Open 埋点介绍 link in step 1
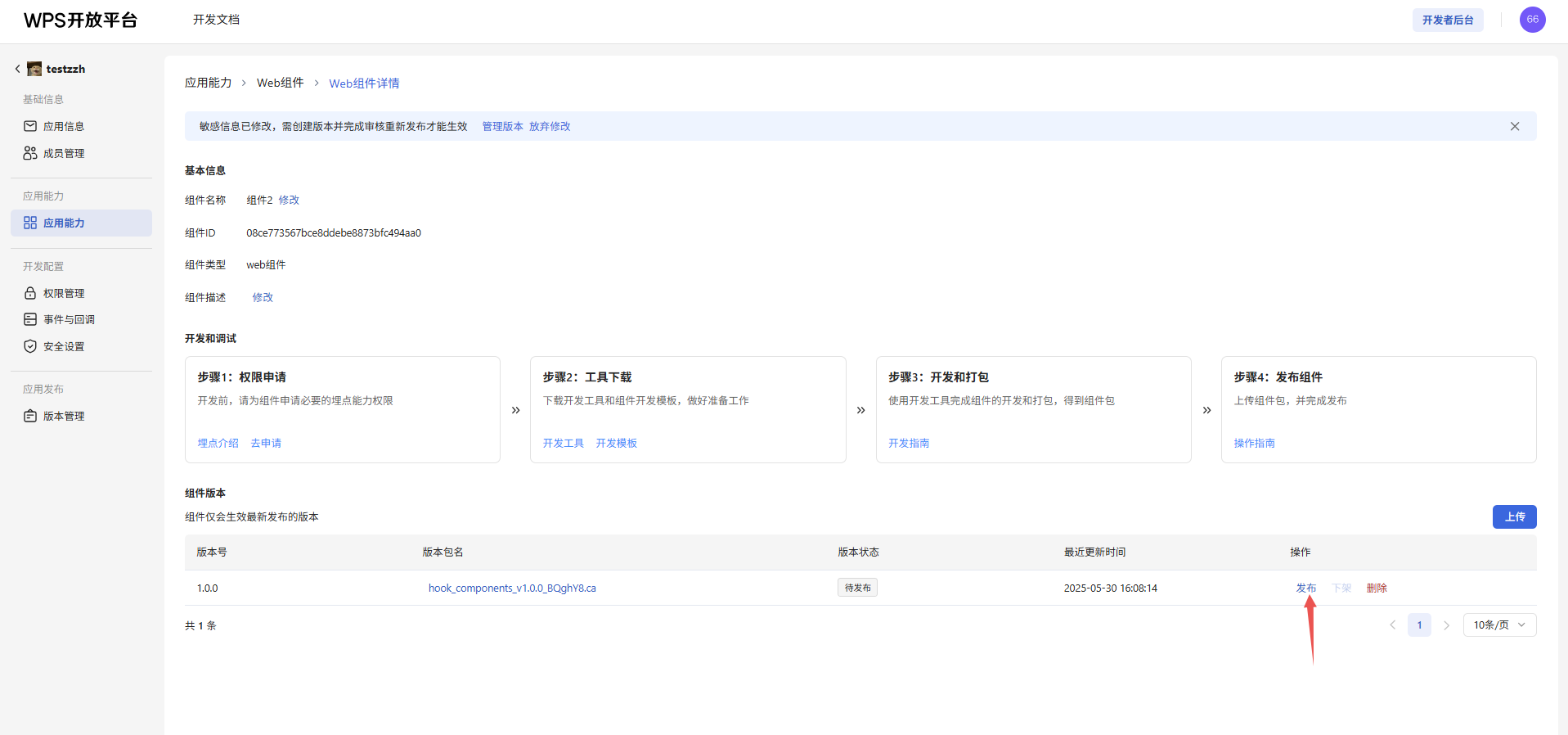This screenshot has height=735, width=1568. pyautogui.click(x=218, y=443)
